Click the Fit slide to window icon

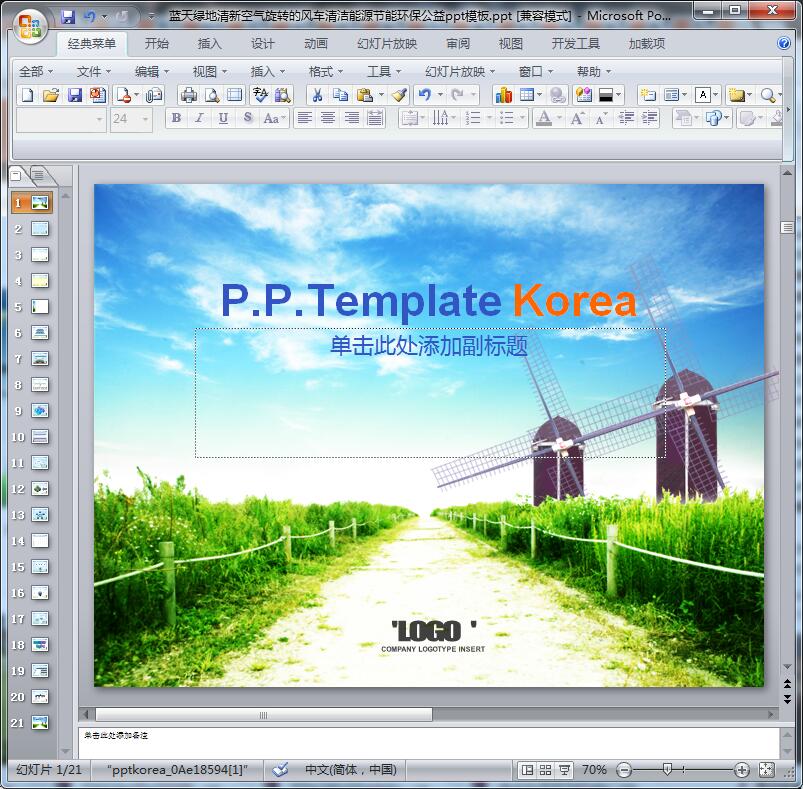coord(767,770)
